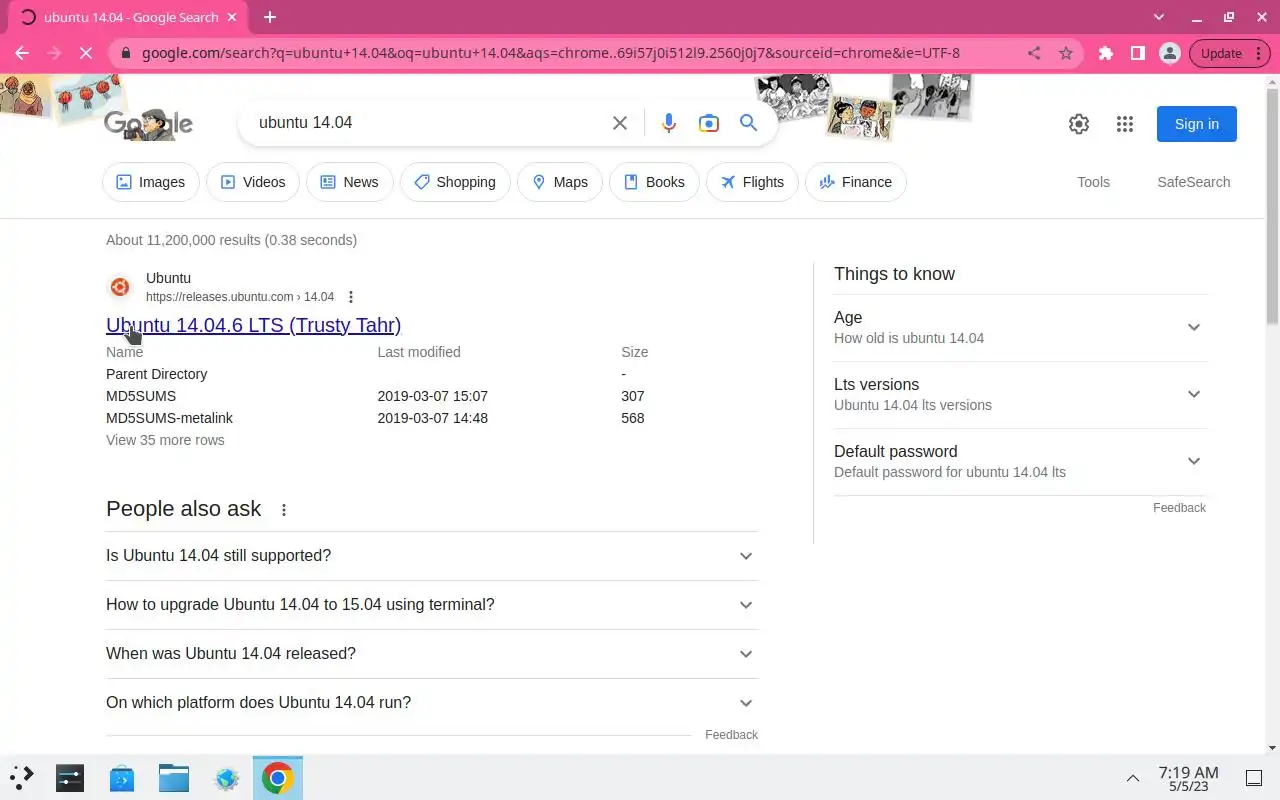Open Ubuntu 14.04.6 LTS result link
Screen dimensions: 1280x800
254,325
